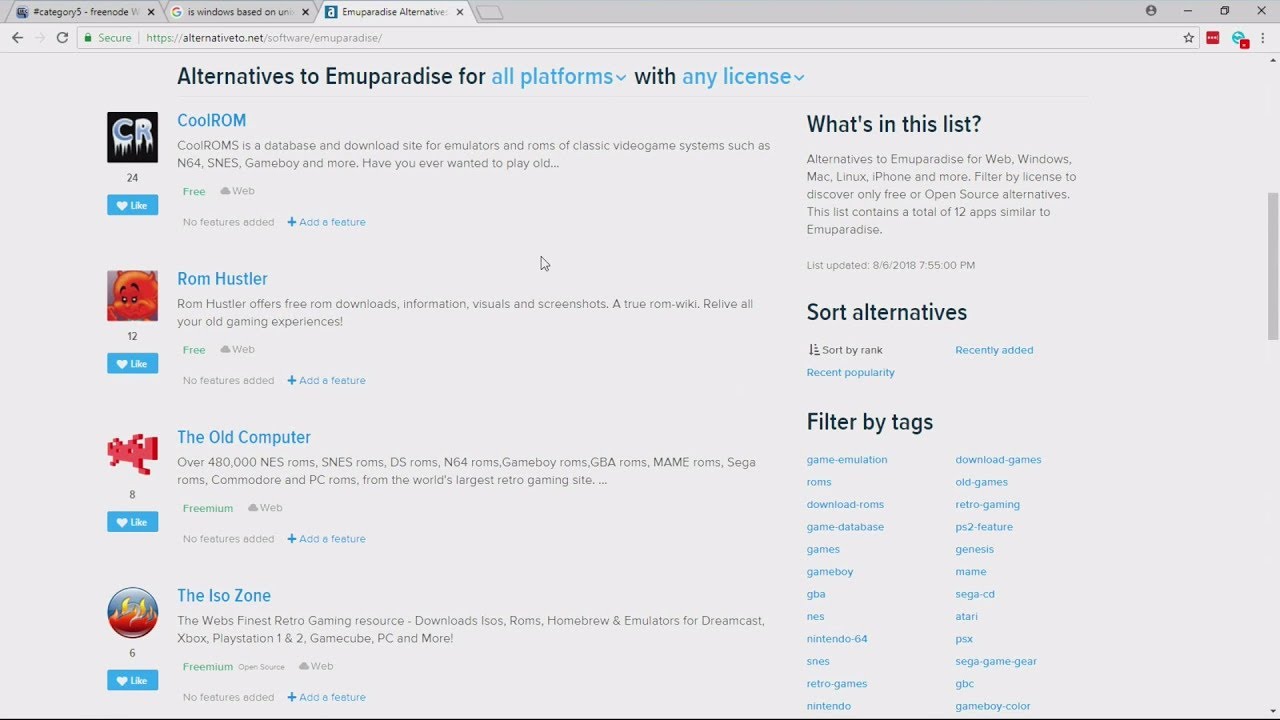
Task: Close the #category5 freenode tab
Action: click(x=150, y=12)
